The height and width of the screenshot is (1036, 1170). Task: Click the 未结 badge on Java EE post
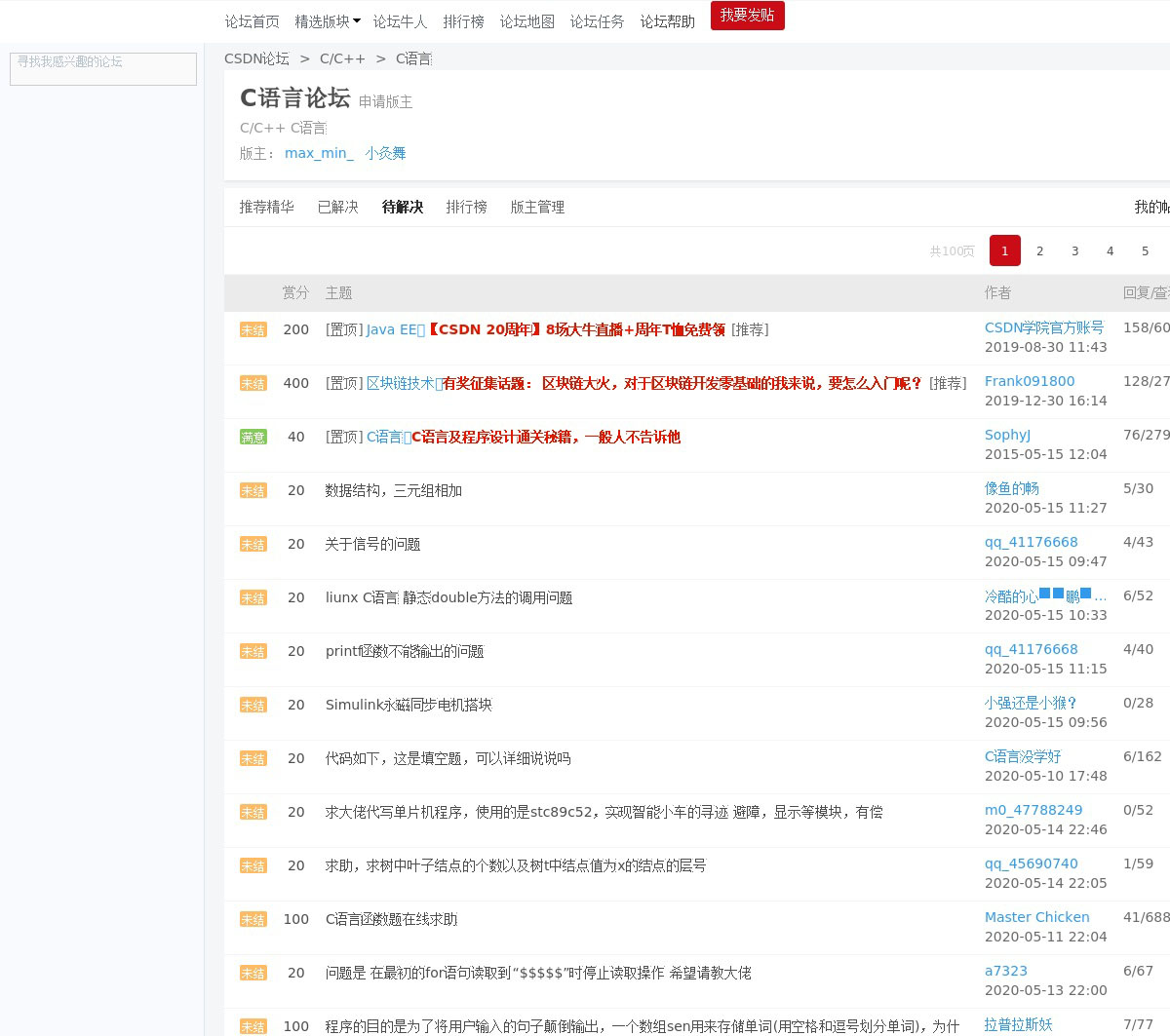pyautogui.click(x=253, y=330)
